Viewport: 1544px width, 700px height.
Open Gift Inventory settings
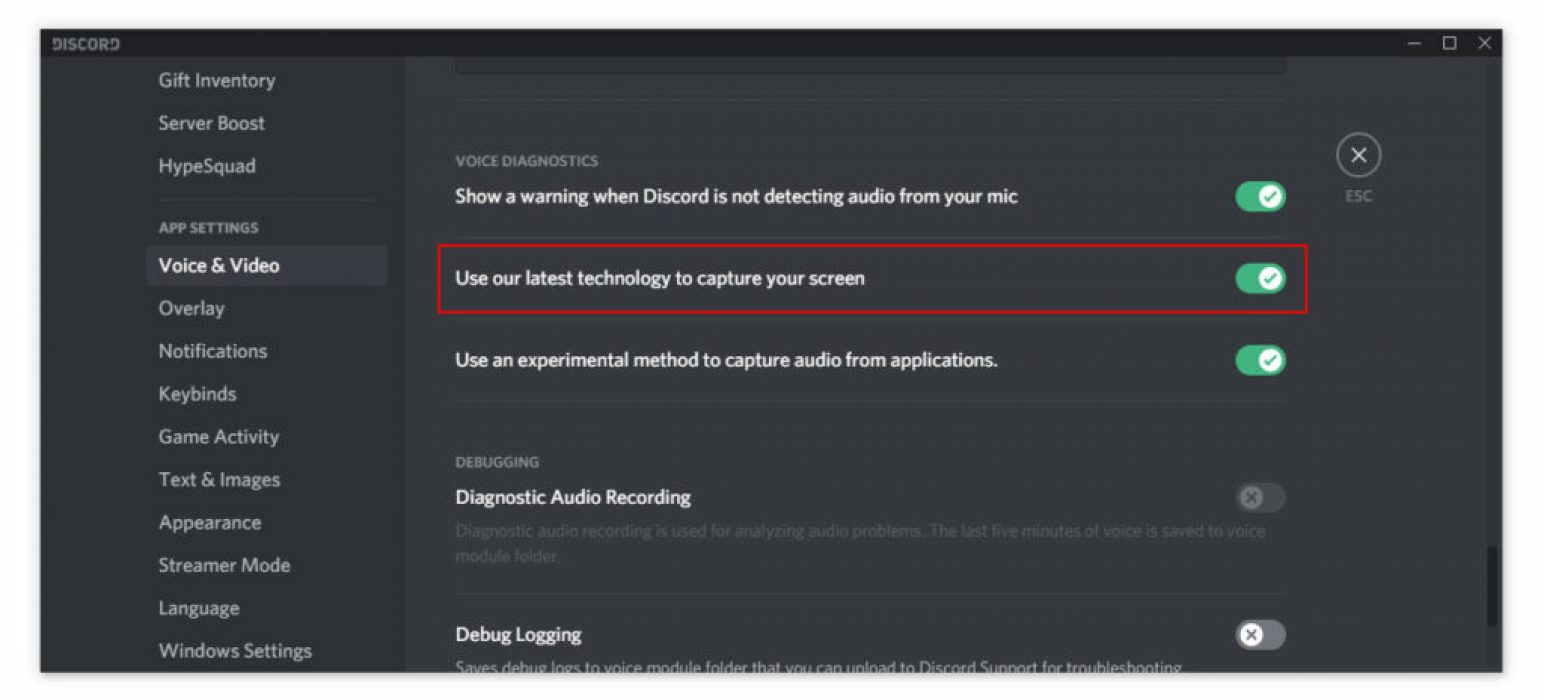[x=216, y=80]
